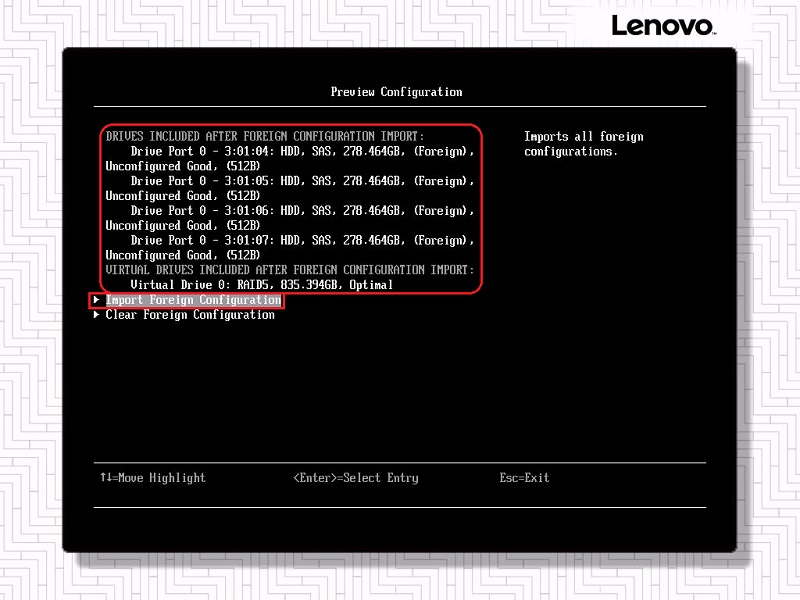800x600 pixels.
Task: Click the 'Drives Included After Foreign Configuration Import' header
Action: pyautogui.click(x=265, y=136)
